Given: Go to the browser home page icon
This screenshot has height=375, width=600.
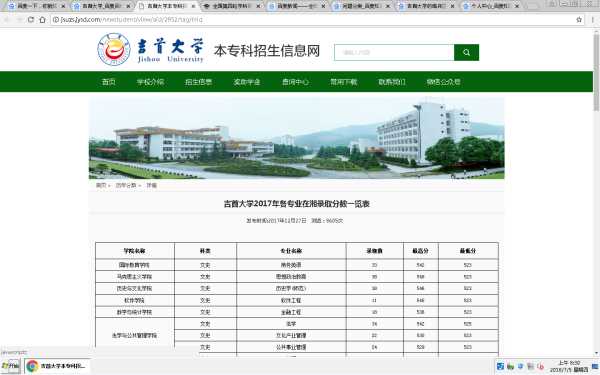Looking at the screenshot, I should (42, 20).
